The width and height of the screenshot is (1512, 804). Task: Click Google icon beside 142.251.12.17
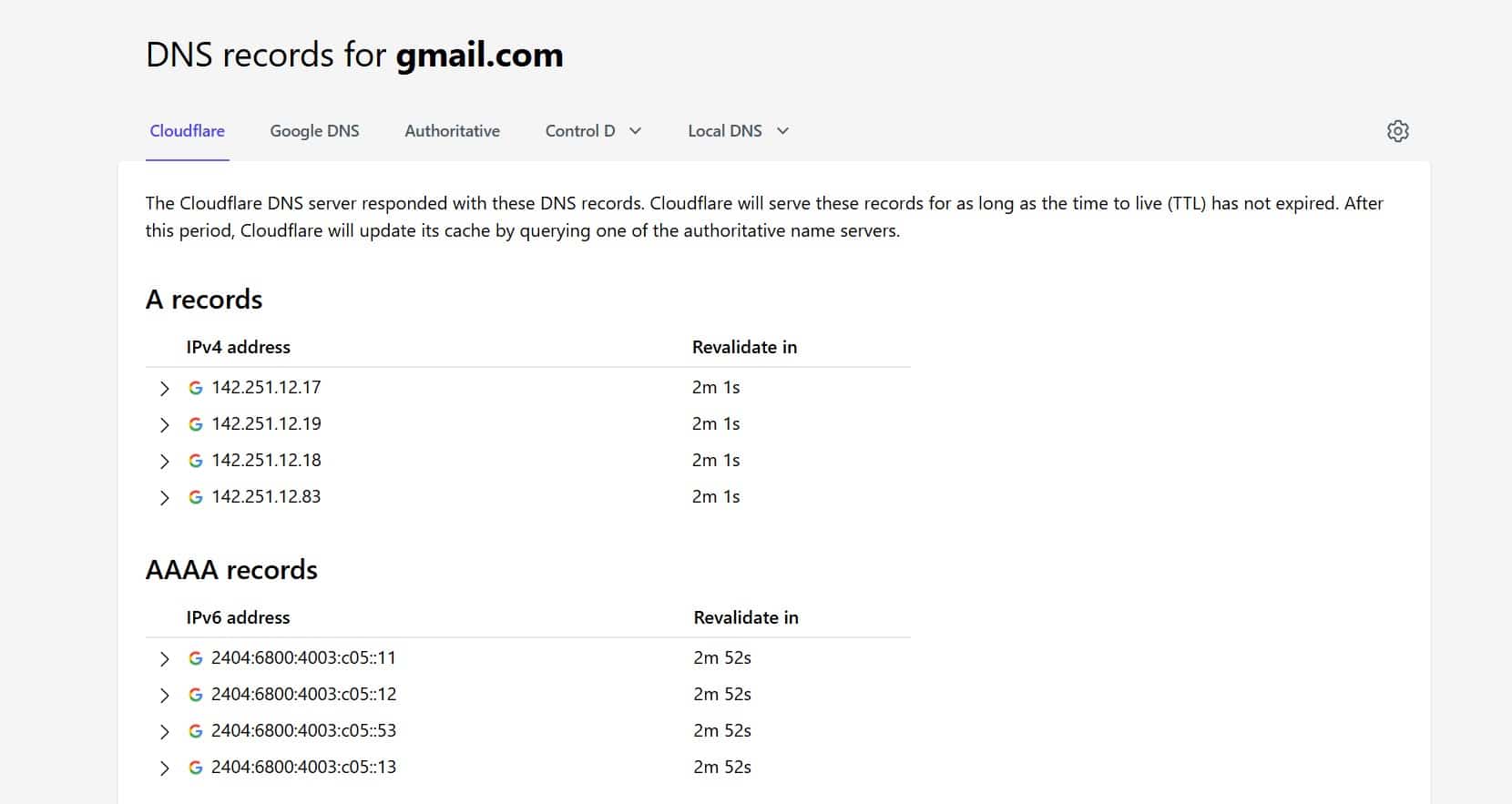coord(195,388)
